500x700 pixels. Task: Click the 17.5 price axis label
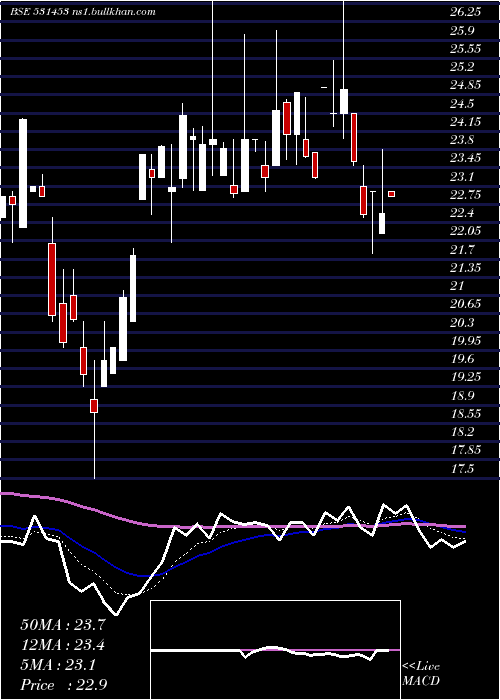pyautogui.click(x=462, y=468)
